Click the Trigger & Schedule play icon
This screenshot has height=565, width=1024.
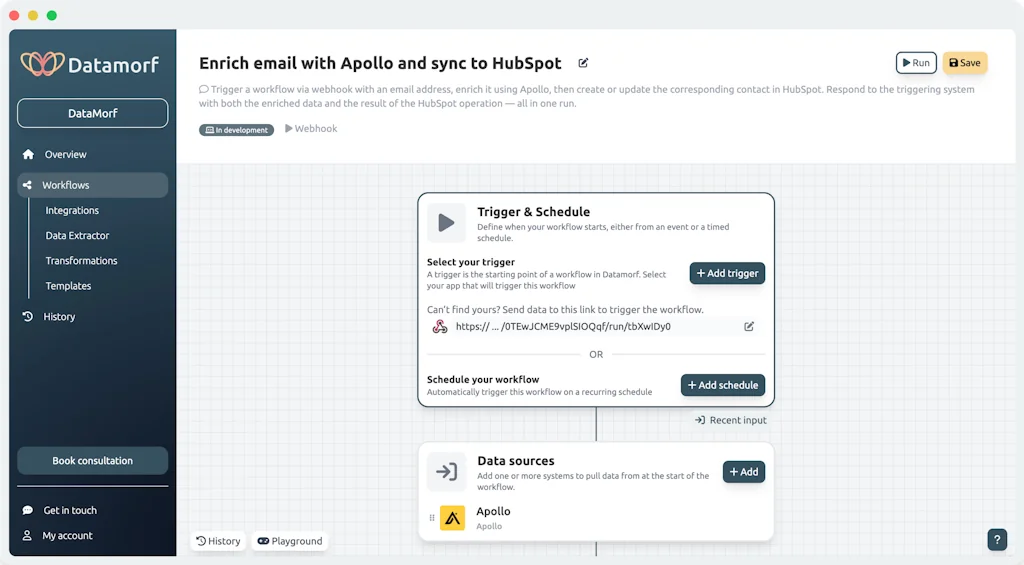[446, 223]
